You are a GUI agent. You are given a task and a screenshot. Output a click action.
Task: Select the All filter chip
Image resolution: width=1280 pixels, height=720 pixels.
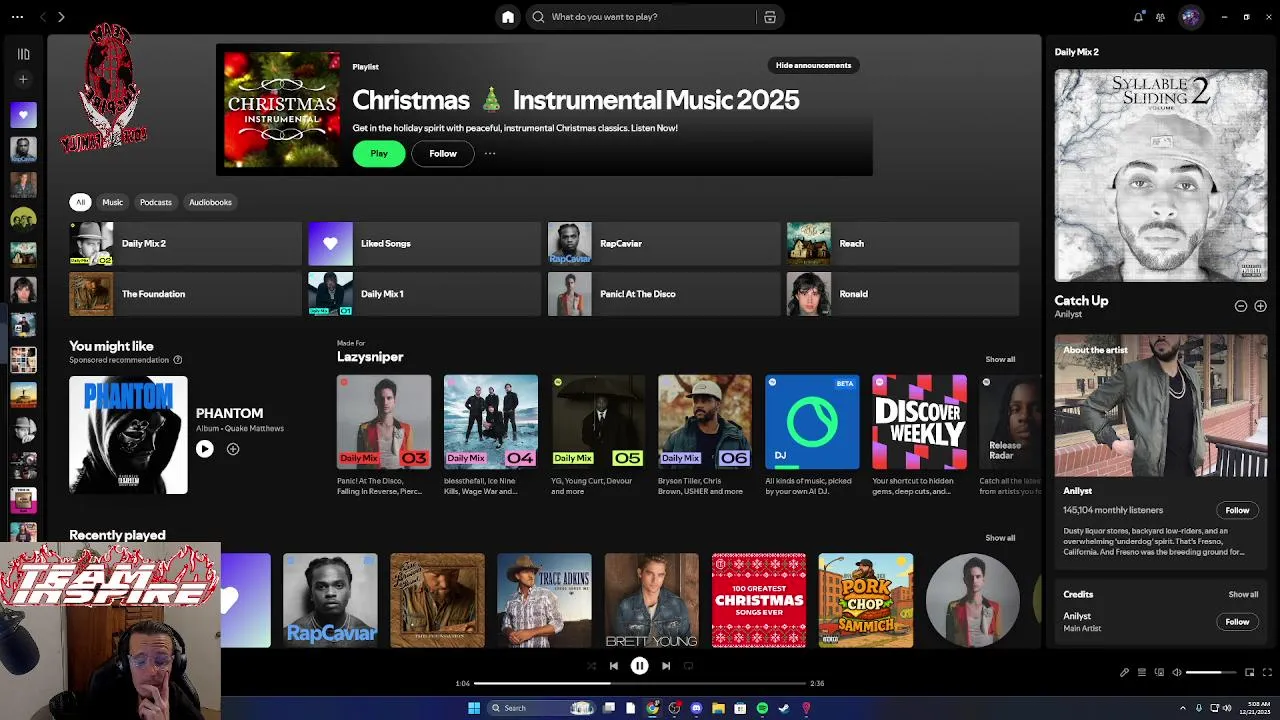tap(81, 202)
